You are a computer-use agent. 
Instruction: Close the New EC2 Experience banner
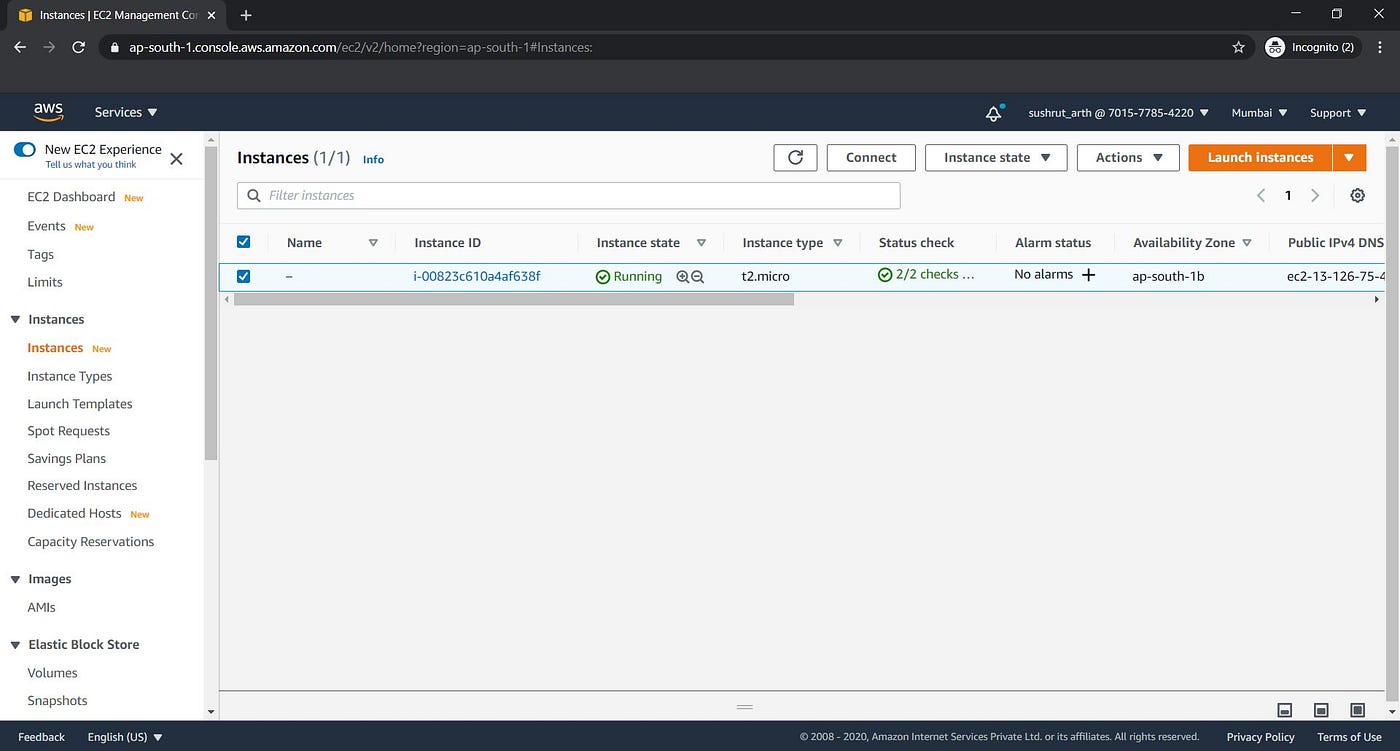coord(177,158)
